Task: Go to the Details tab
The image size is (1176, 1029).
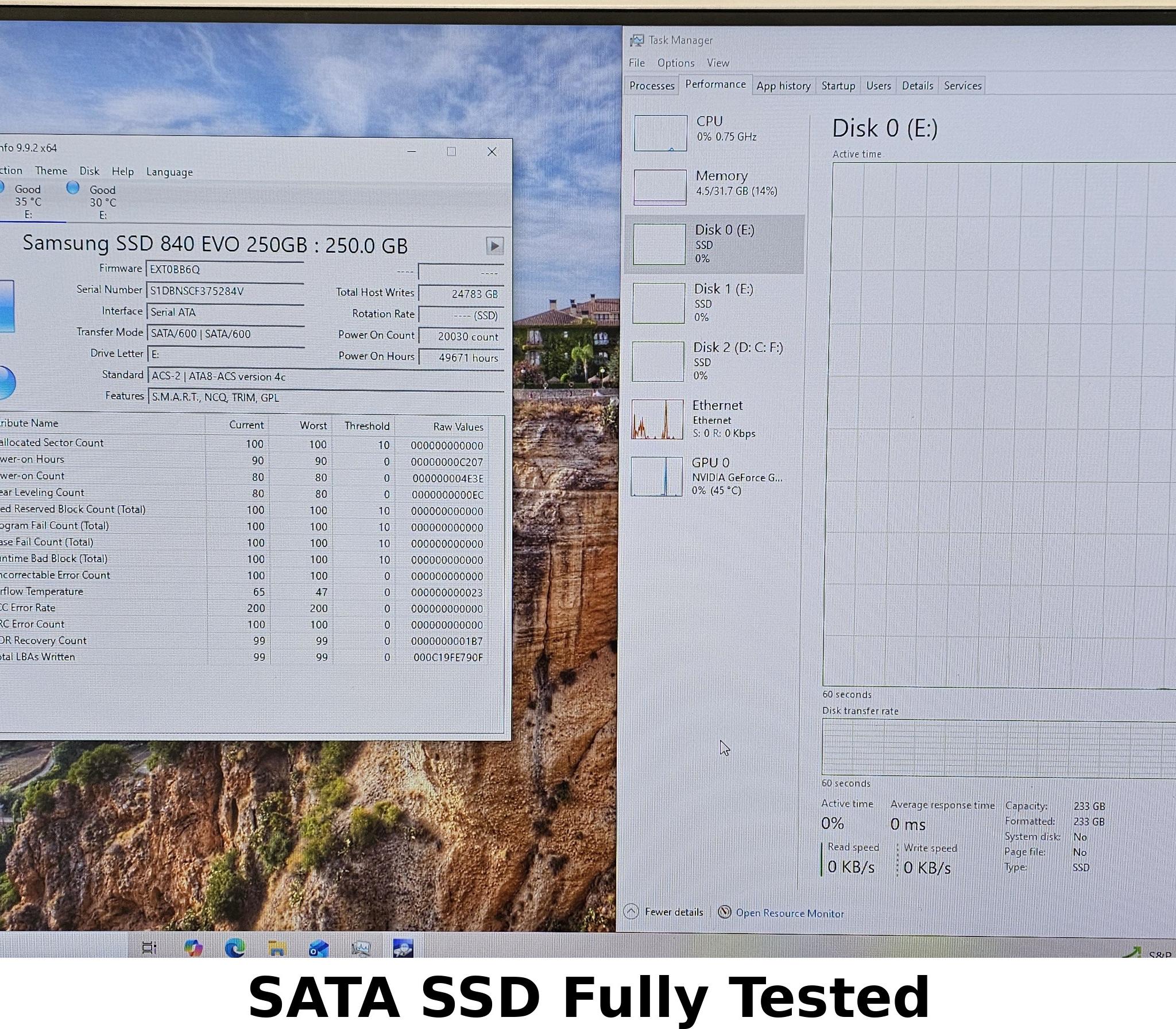Action: point(917,86)
